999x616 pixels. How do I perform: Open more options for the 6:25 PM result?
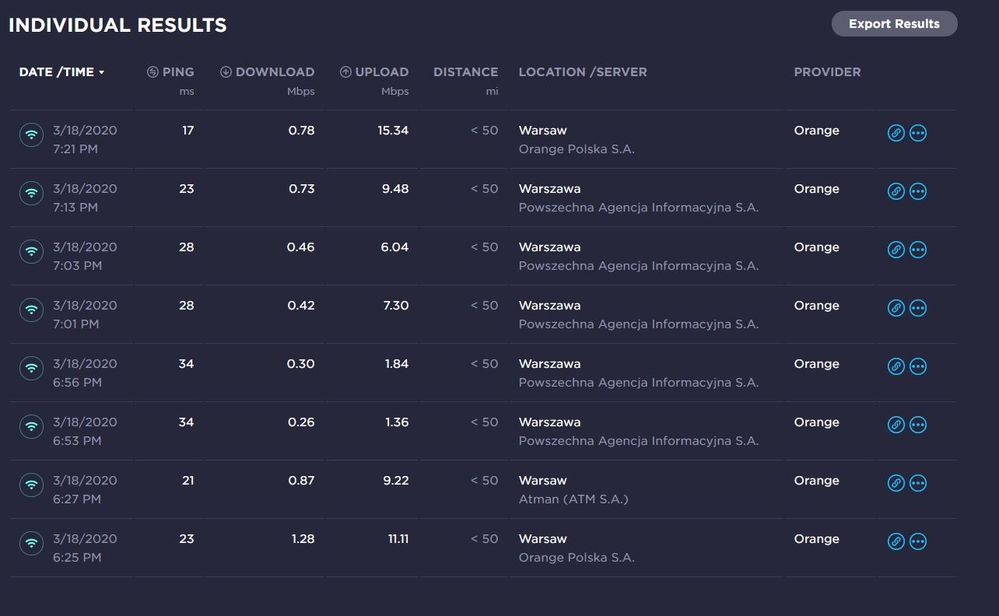pos(918,541)
